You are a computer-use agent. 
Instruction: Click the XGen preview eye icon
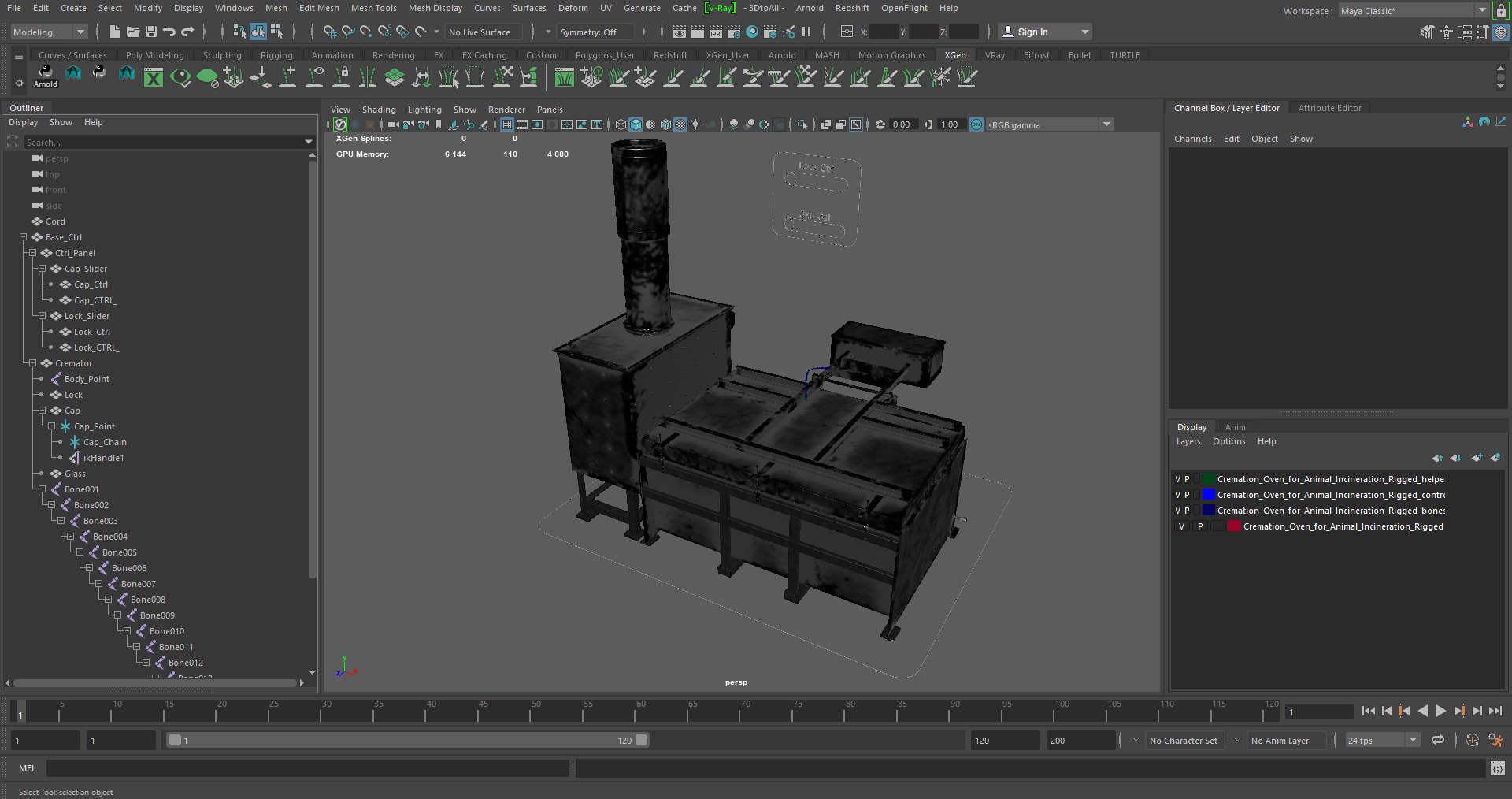[x=180, y=77]
